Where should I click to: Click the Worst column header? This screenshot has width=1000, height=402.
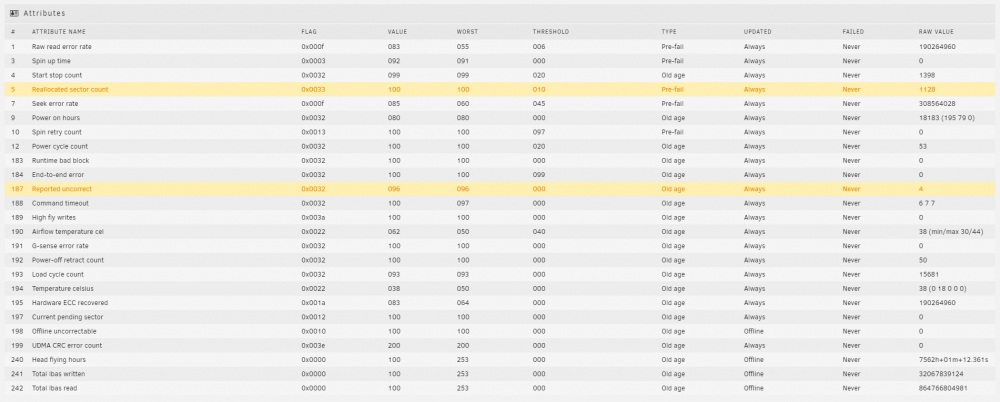point(467,32)
